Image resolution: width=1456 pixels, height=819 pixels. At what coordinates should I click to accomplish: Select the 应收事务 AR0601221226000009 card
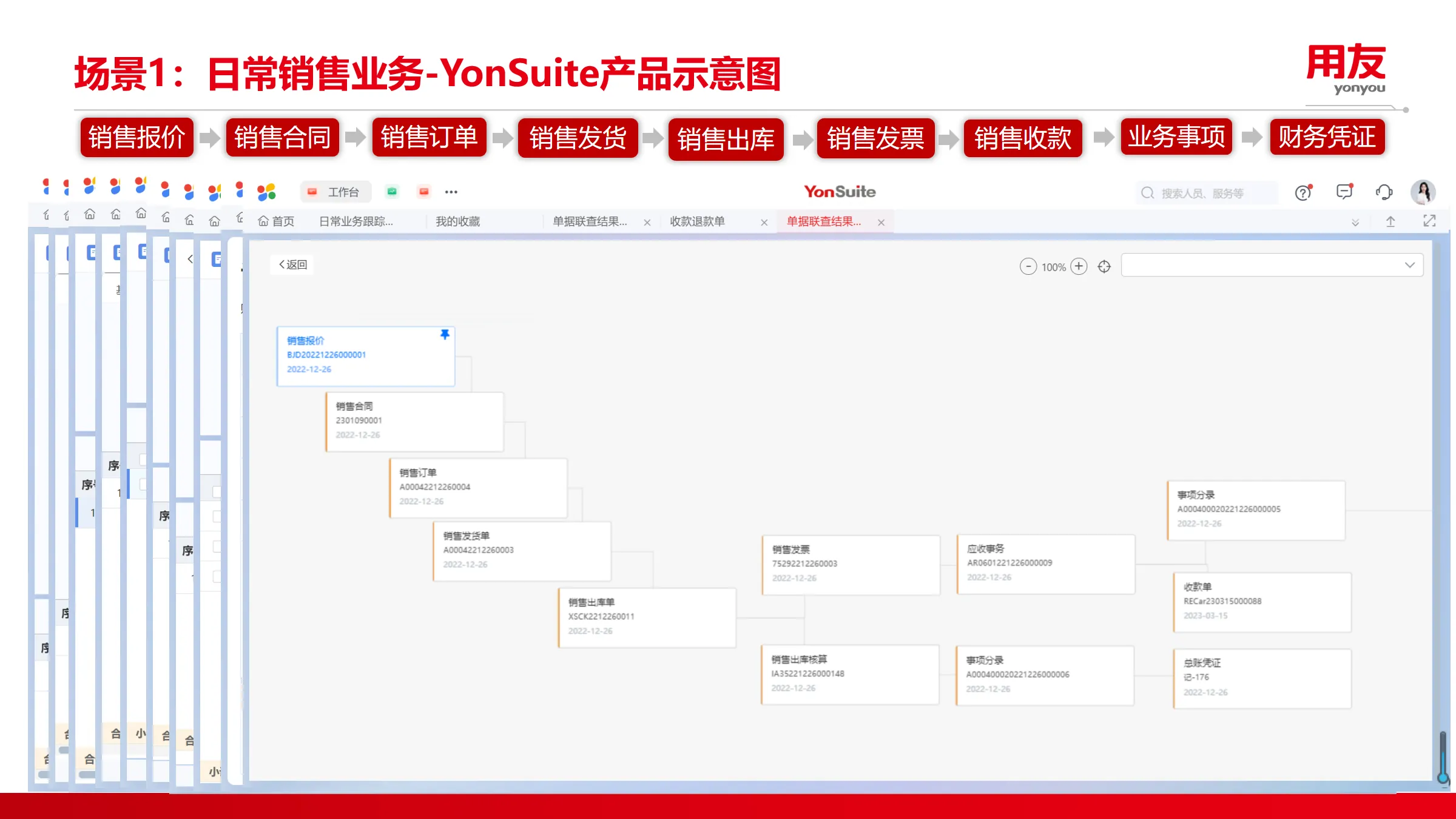pos(1046,564)
